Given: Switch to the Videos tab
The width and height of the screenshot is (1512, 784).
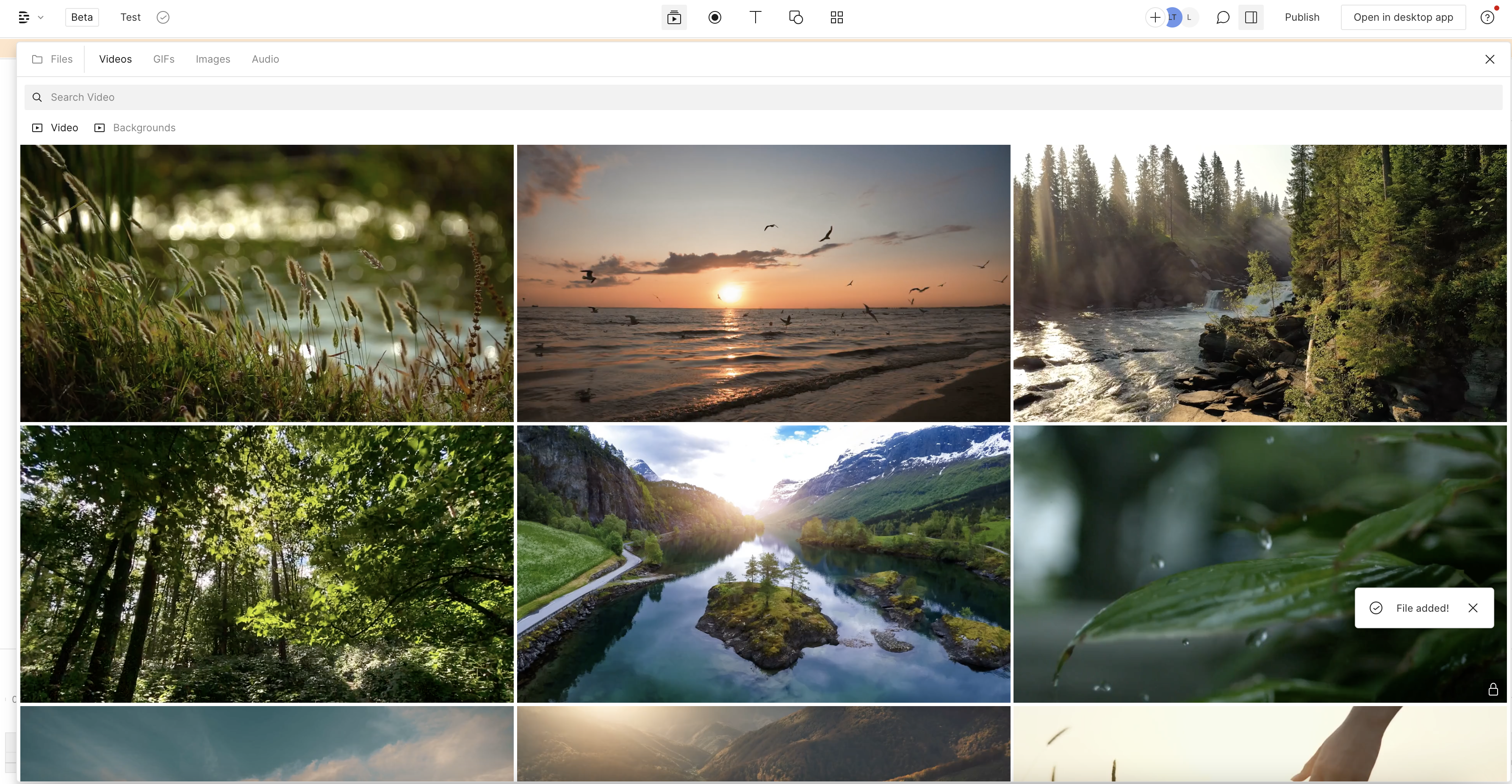Looking at the screenshot, I should pos(116,59).
